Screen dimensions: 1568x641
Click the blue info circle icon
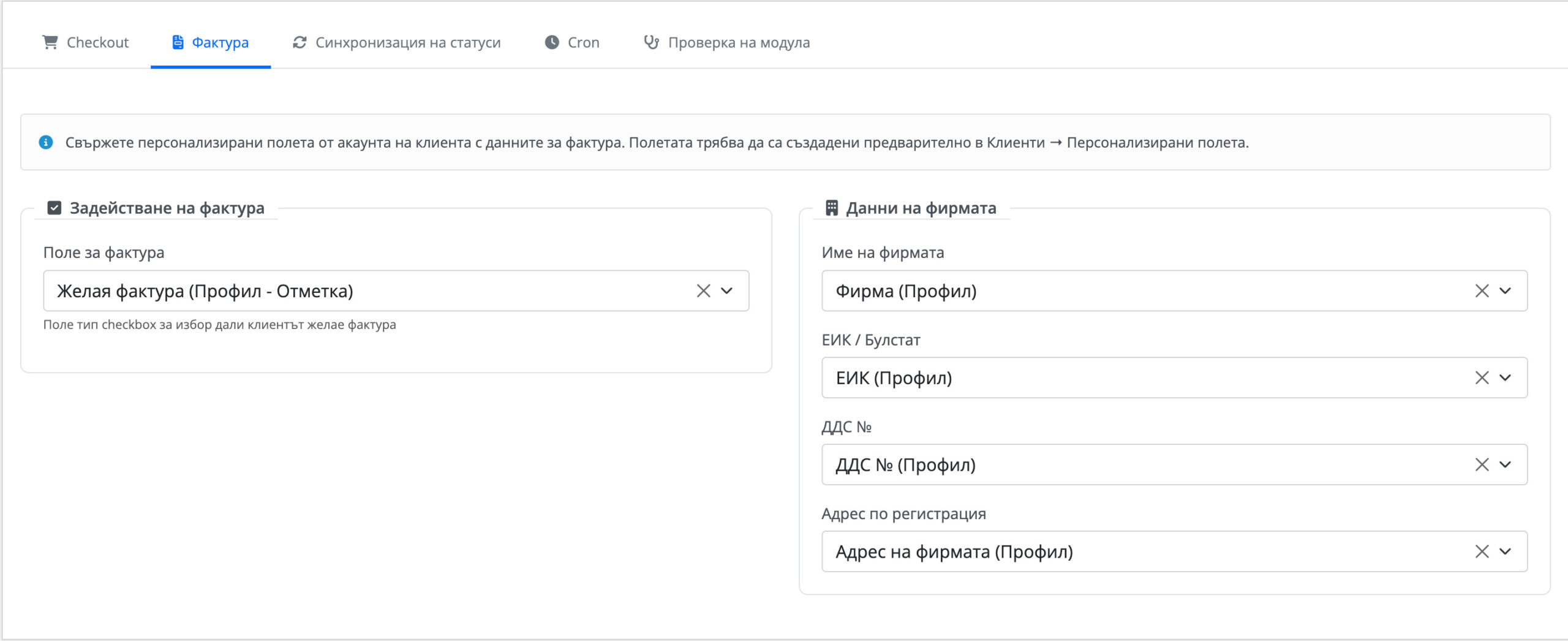coord(46,142)
